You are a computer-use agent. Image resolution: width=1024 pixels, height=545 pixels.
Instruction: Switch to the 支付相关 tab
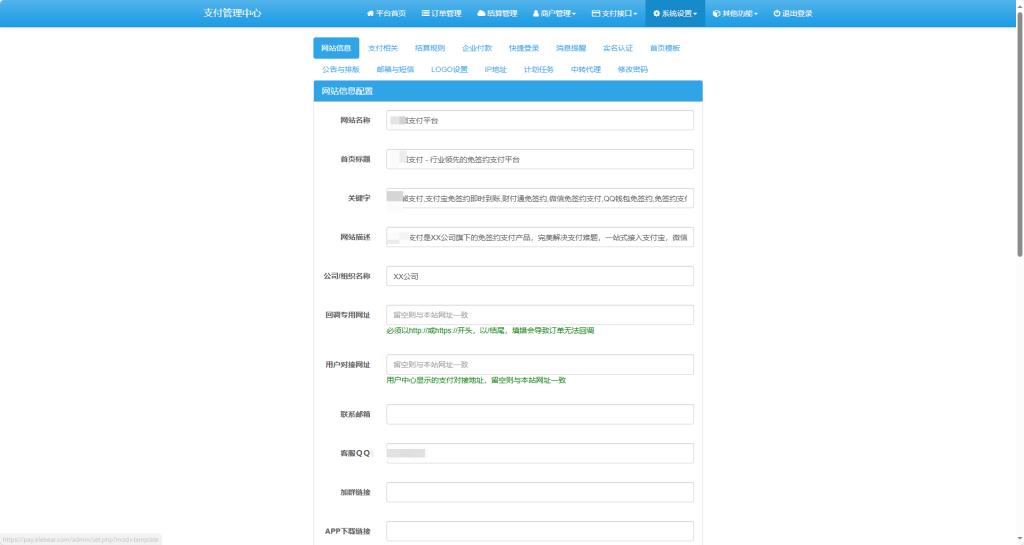383,48
